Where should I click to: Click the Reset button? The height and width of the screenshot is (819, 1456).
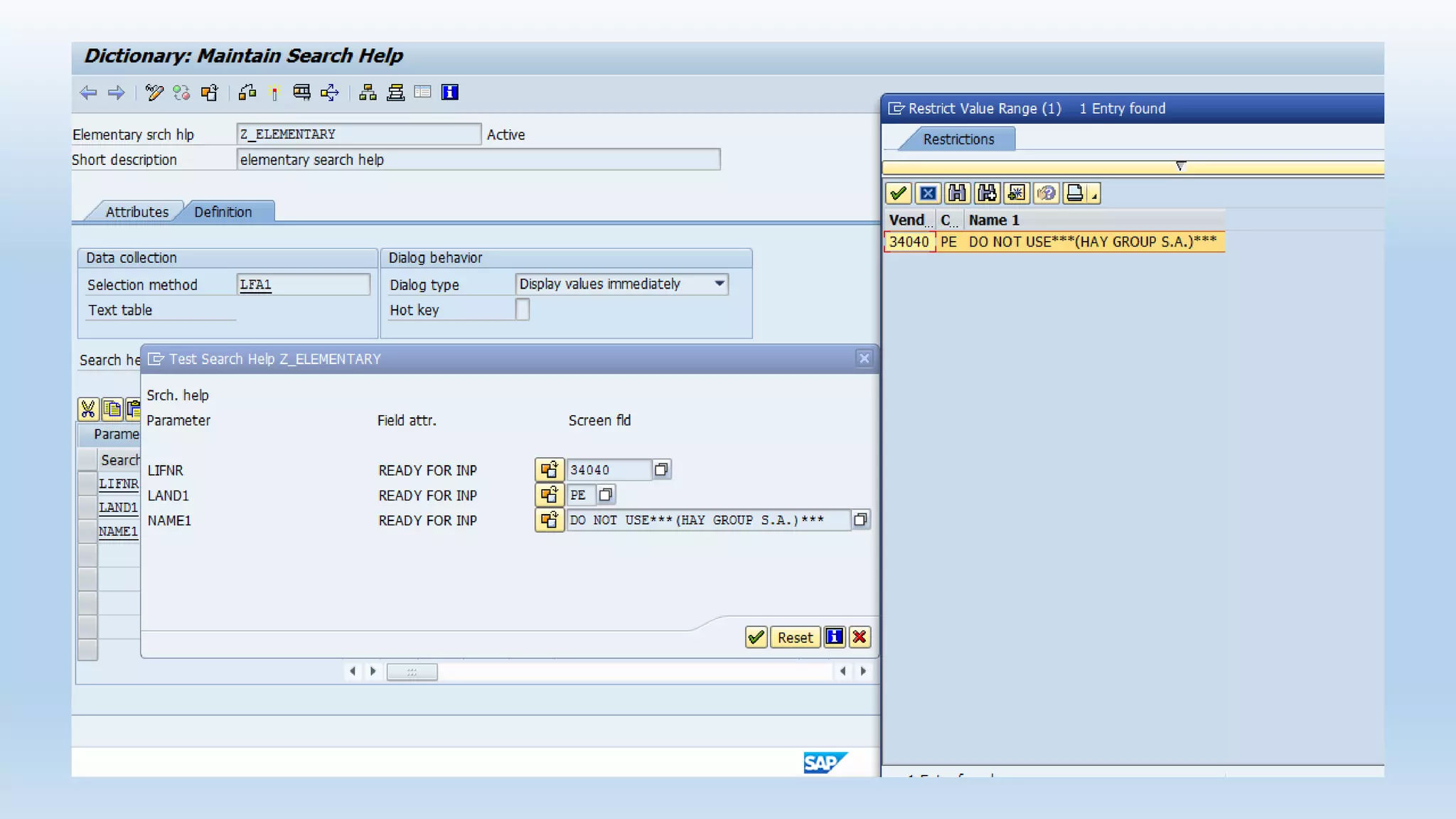click(x=794, y=638)
